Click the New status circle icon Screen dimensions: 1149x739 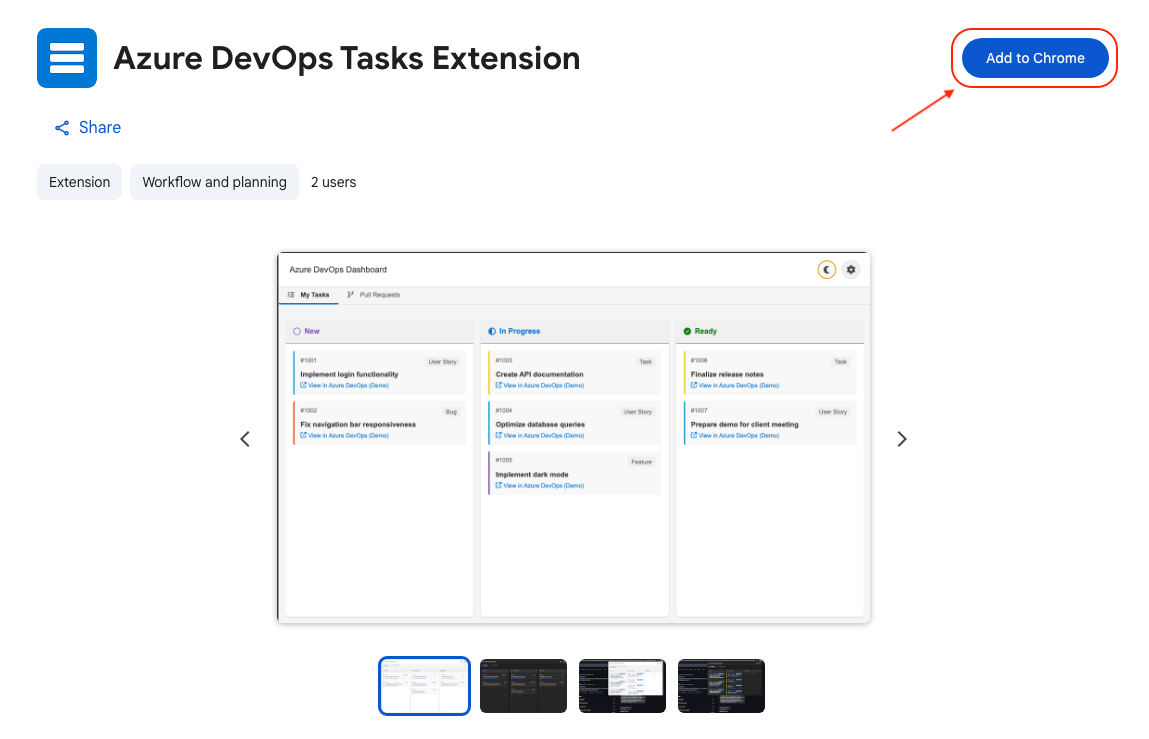click(x=297, y=331)
